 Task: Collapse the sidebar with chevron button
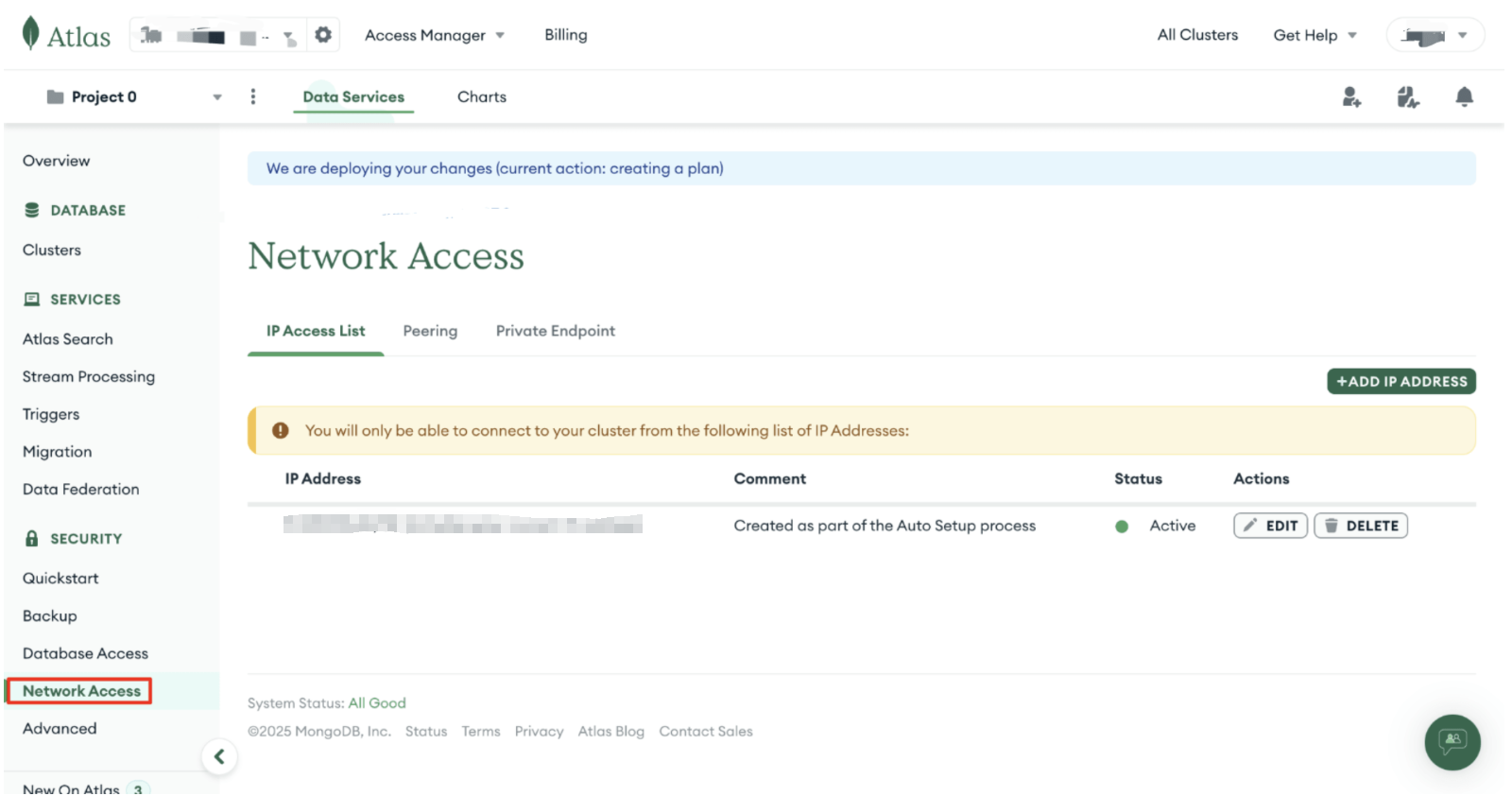click(219, 756)
